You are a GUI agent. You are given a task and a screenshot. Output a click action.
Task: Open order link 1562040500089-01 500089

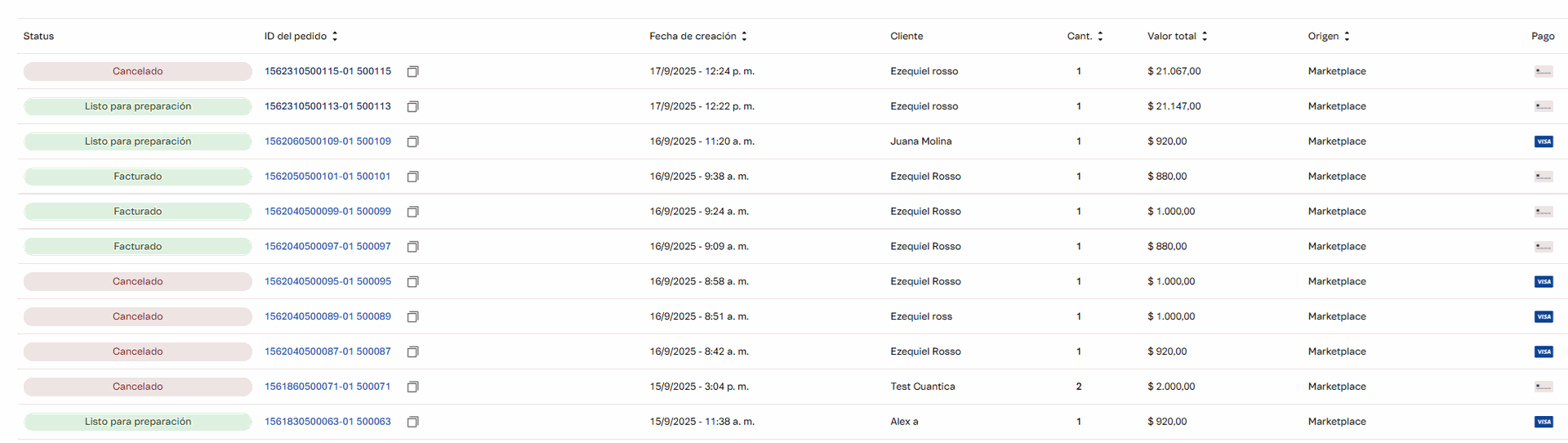point(327,316)
